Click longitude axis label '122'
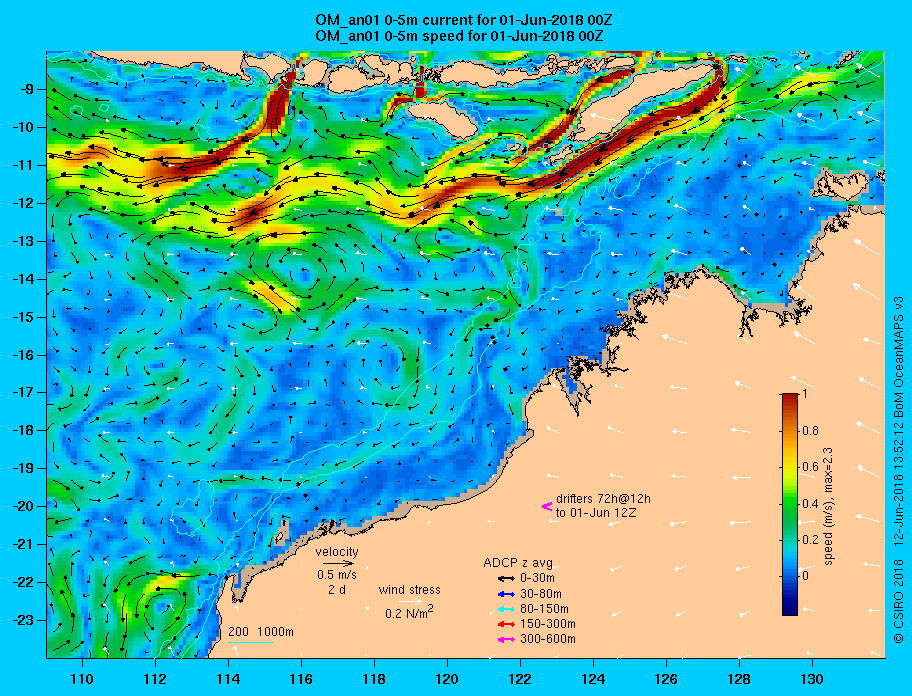912x696 pixels. click(520, 679)
